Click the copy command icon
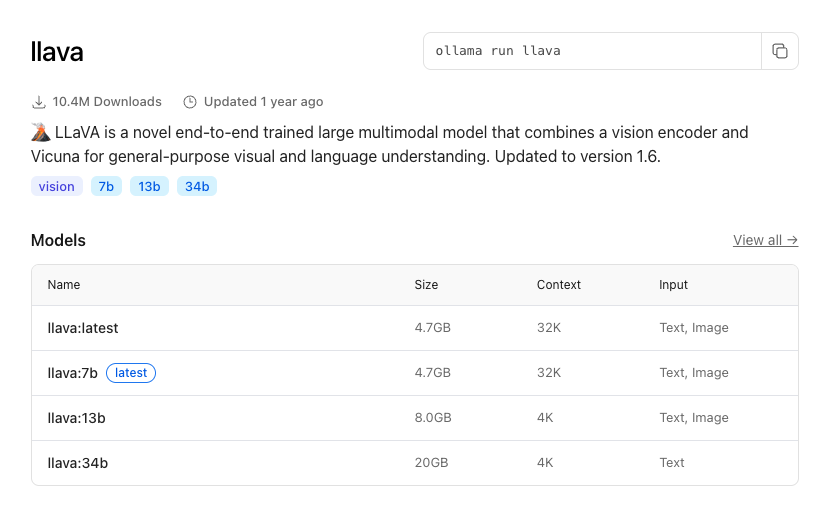 [x=780, y=51]
